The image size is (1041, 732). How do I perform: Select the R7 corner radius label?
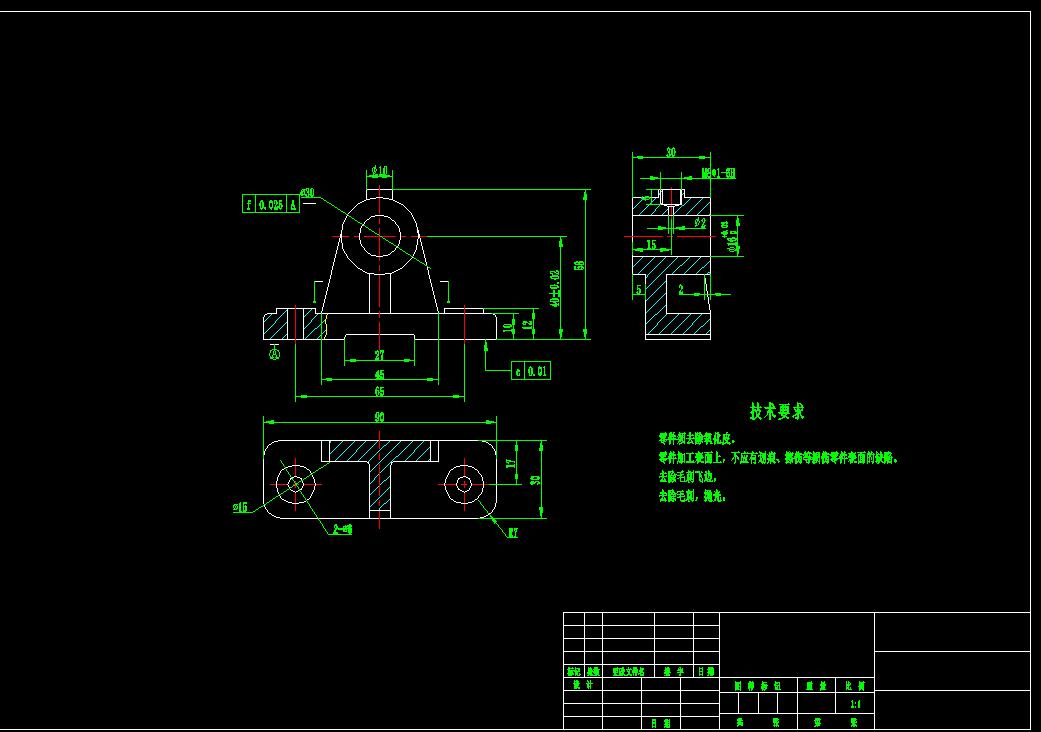click(x=513, y=533)
